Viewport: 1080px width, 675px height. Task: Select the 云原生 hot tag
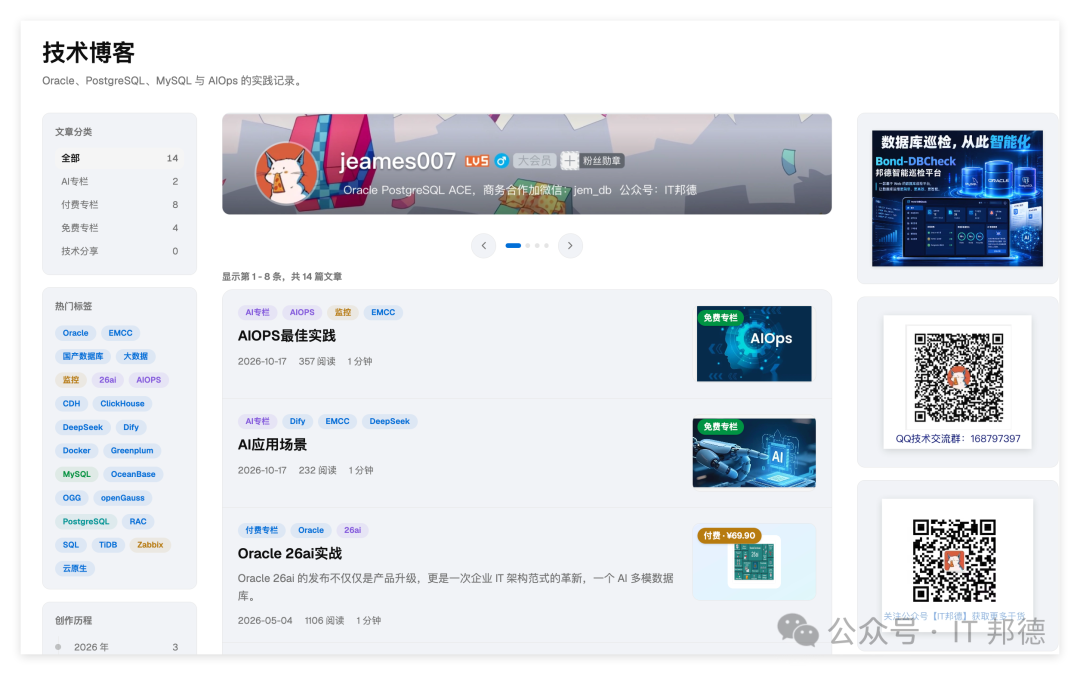click(75, 568)
